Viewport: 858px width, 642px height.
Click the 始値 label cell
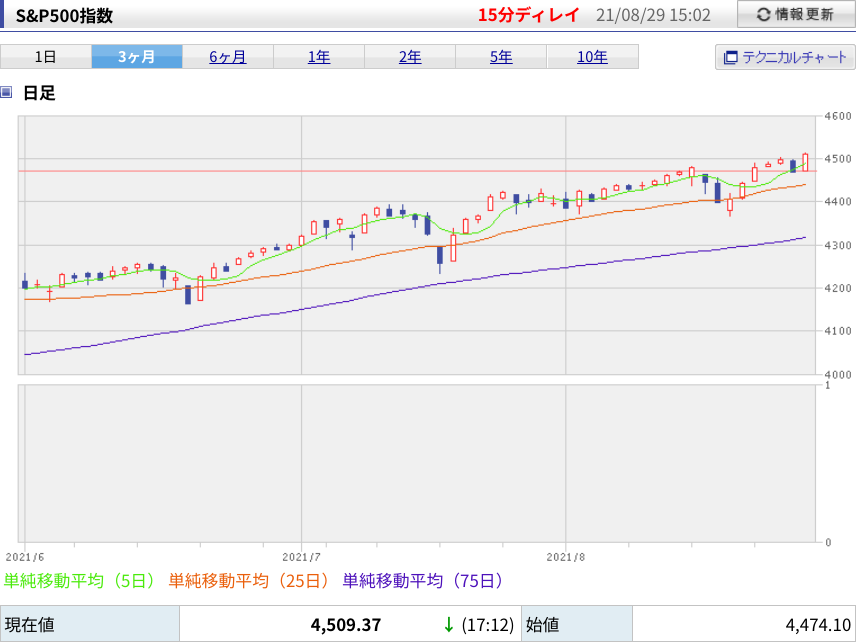pyautogui.click(x=577, y=624)
